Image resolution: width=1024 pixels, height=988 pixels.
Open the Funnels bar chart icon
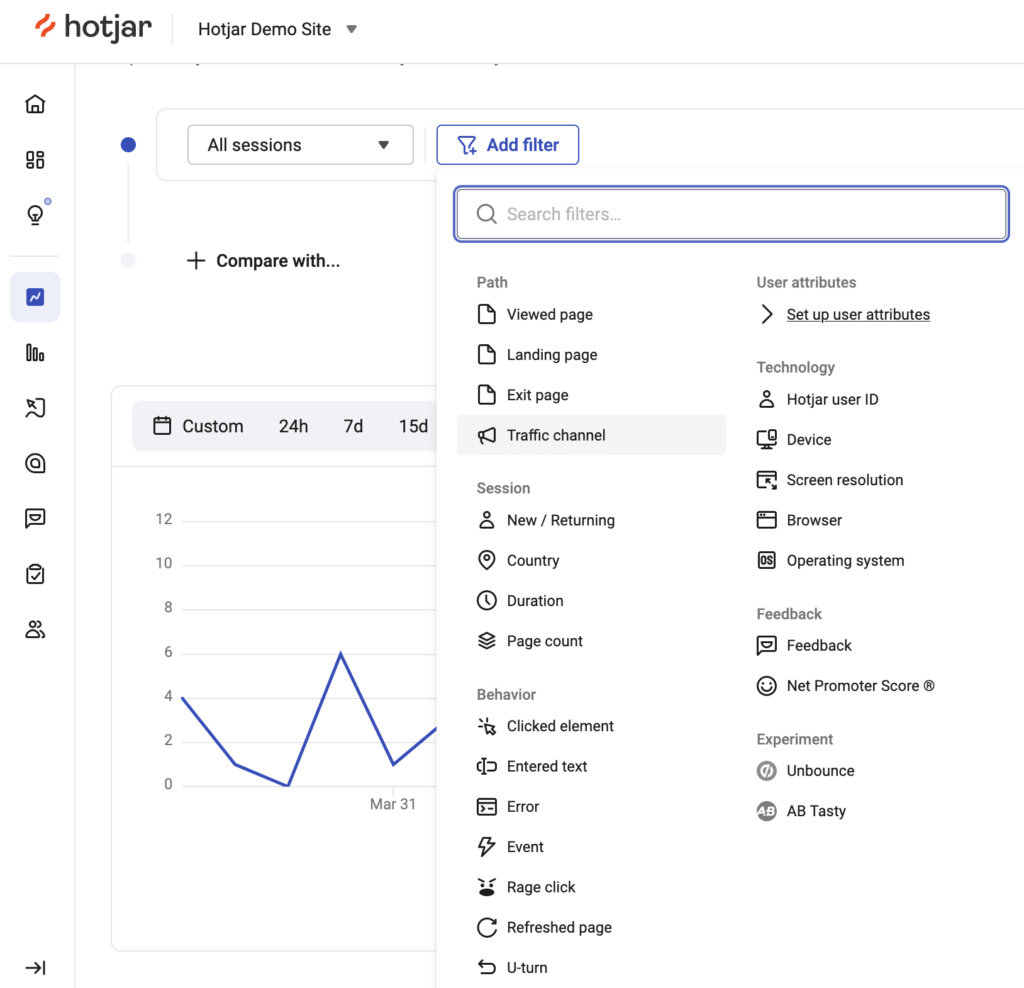tap(35, 352)
